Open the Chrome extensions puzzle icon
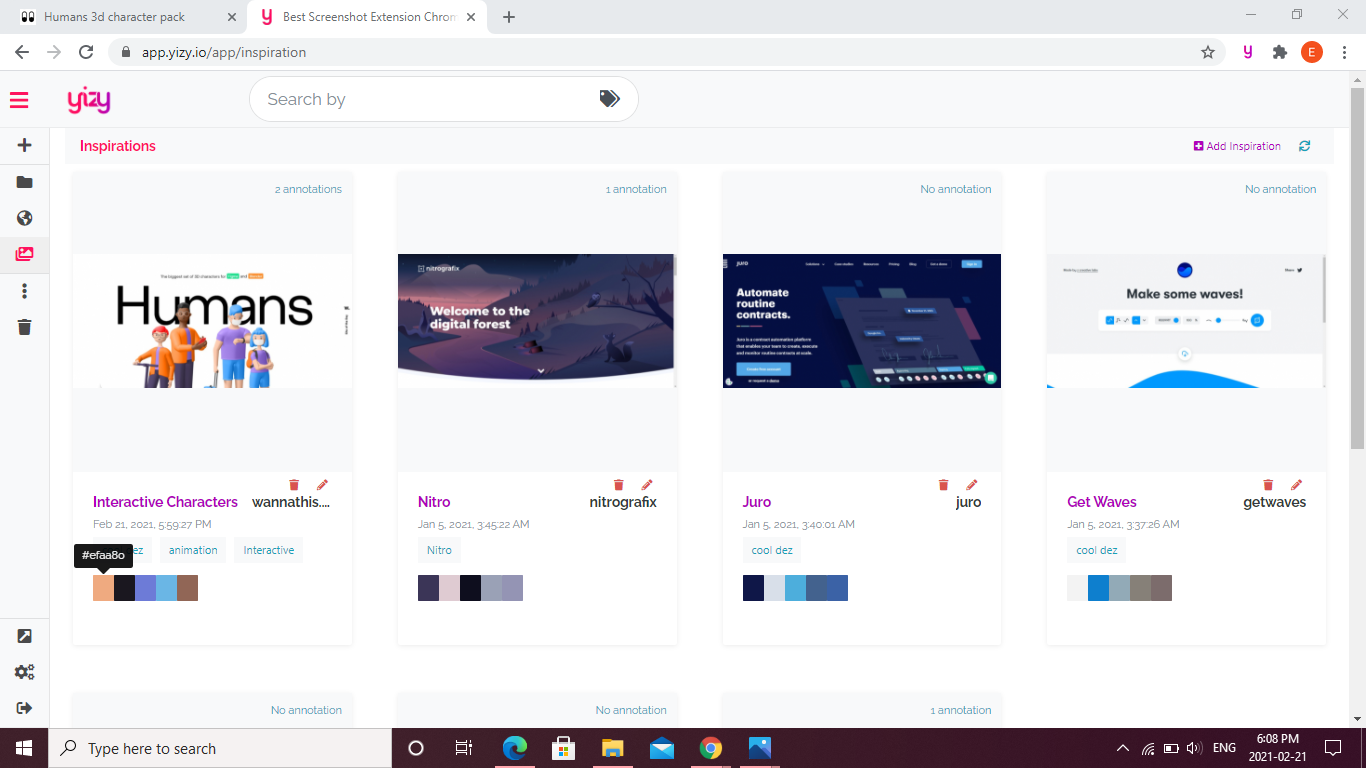Viewport: 1366px width, 768px height. pos(1280,52)
